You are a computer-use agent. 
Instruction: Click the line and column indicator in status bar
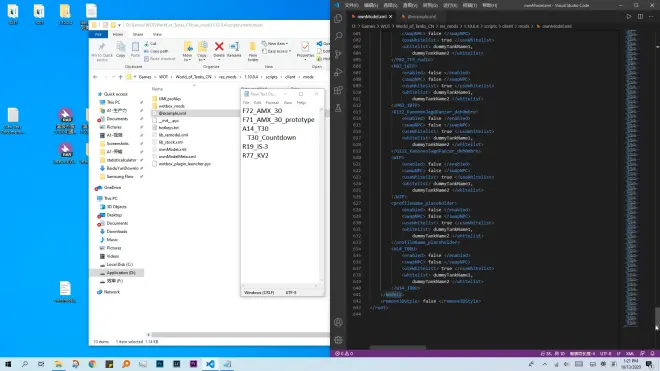553,354
